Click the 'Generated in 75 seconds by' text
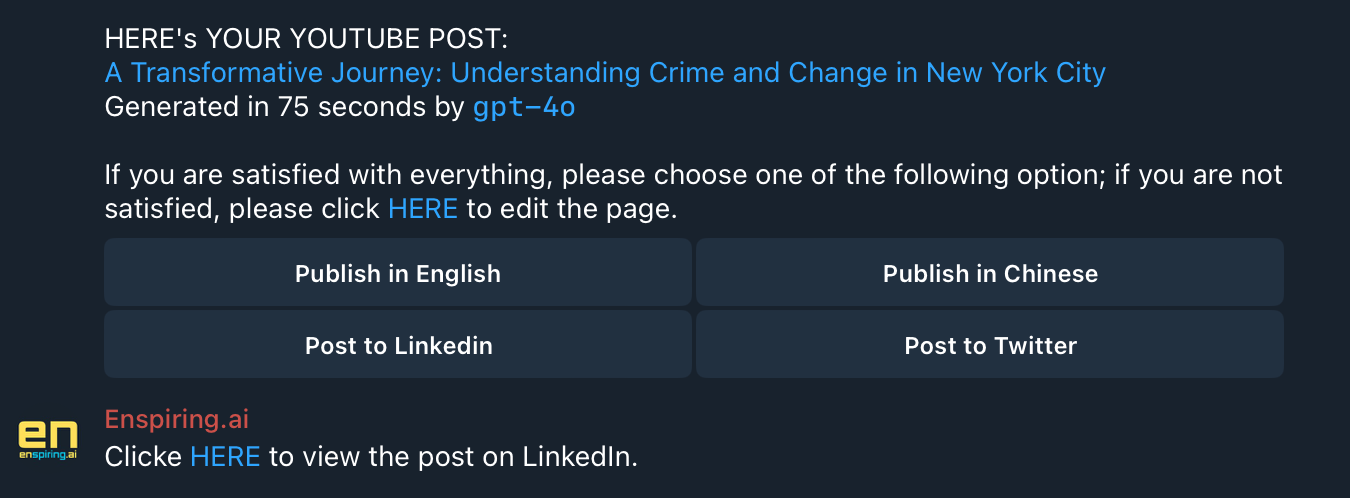The height and width of the screenshot is (498, 1350). 284,107
